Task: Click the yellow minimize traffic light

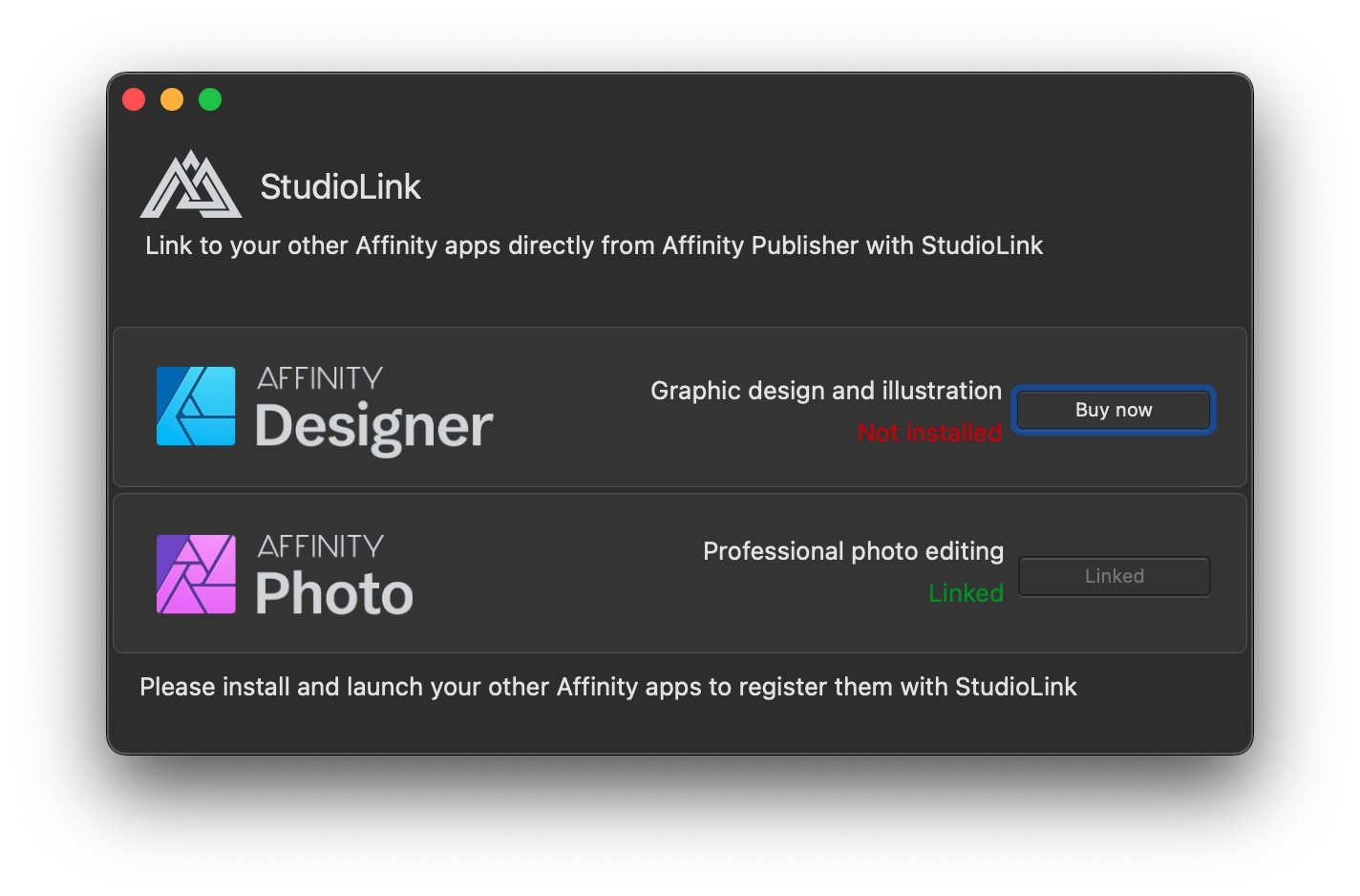Action: [x=172, y=98]
